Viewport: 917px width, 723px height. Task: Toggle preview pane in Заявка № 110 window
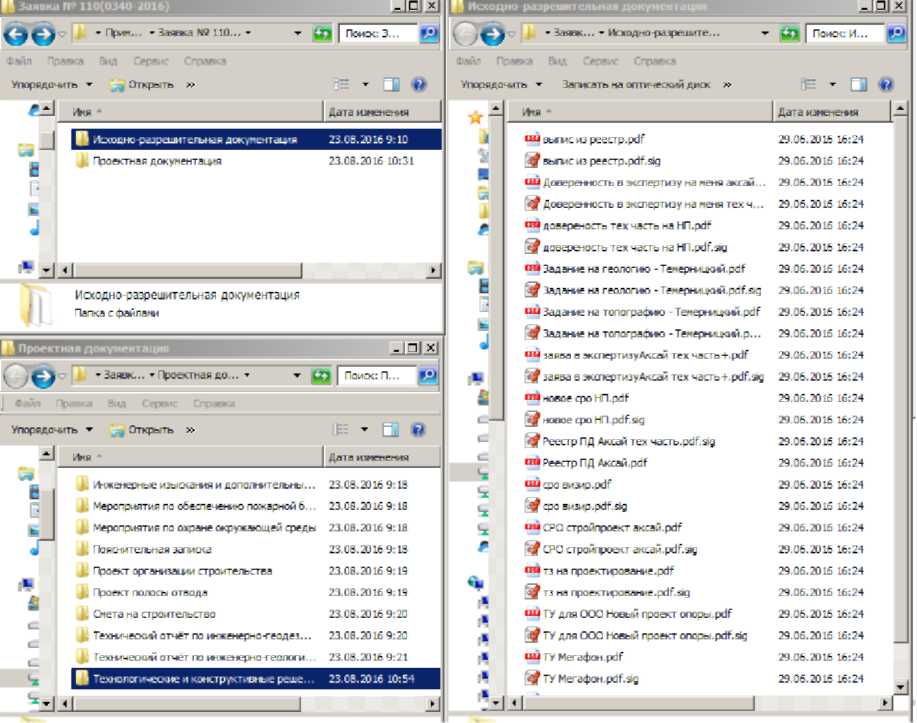tap(391, 85)
